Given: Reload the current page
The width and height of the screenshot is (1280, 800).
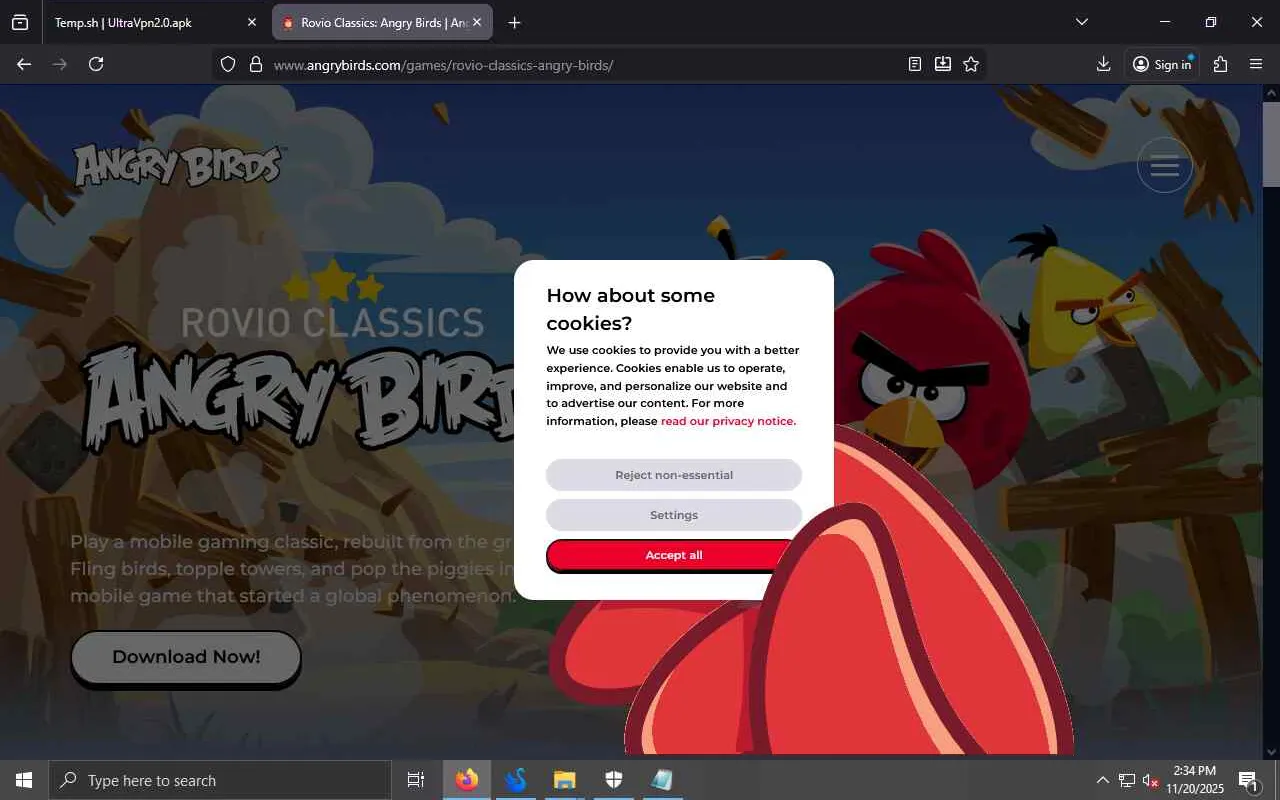Looking at the screenshot, I should pos(96,64).
